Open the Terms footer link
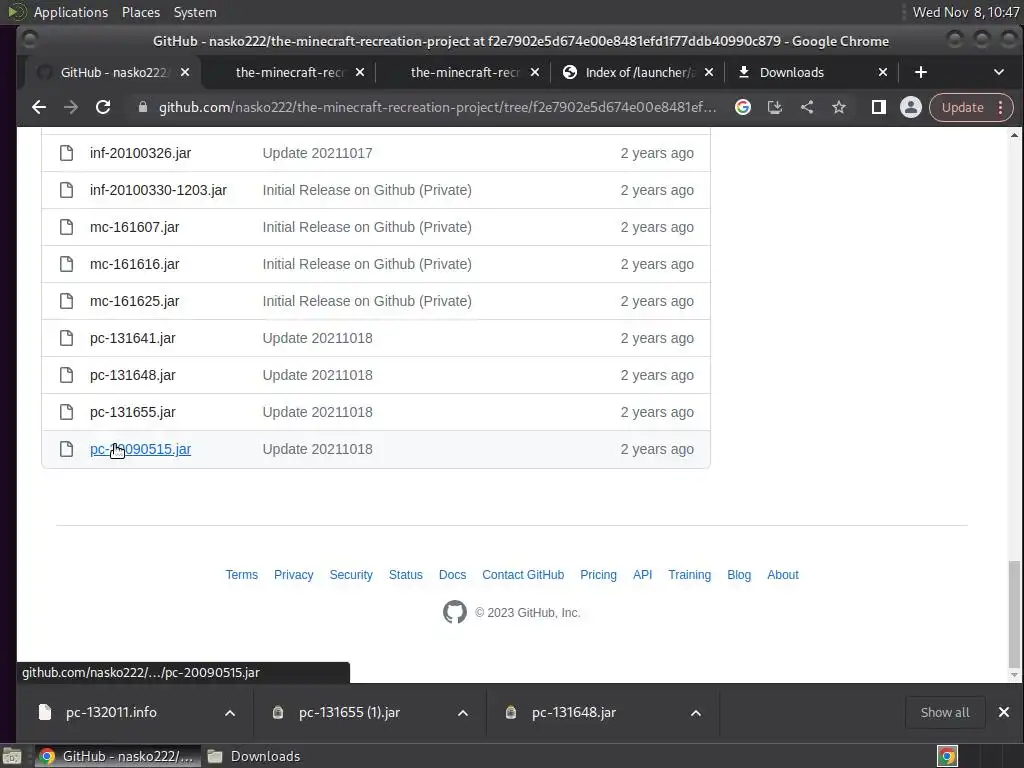Image resolution: width=1024 pixels, height=768 pixels. click(x=242, y=575)
